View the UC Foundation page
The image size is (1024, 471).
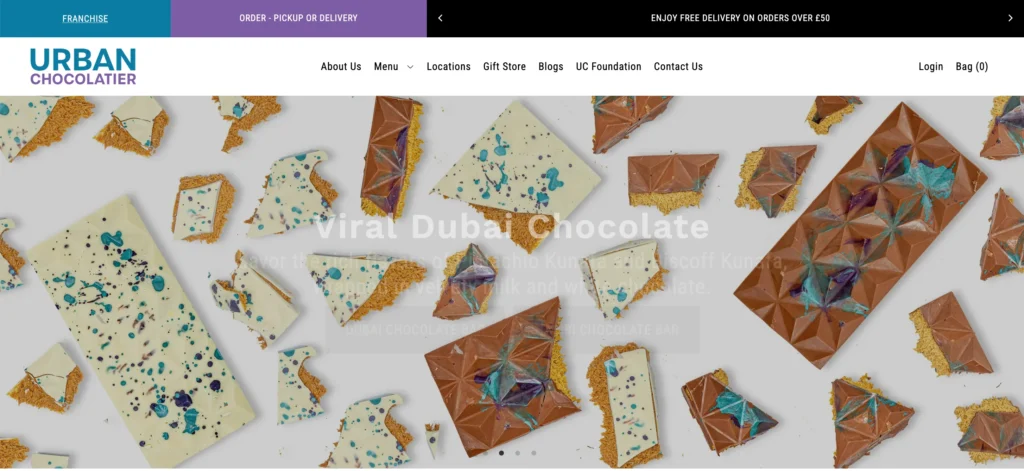point(609,67)
